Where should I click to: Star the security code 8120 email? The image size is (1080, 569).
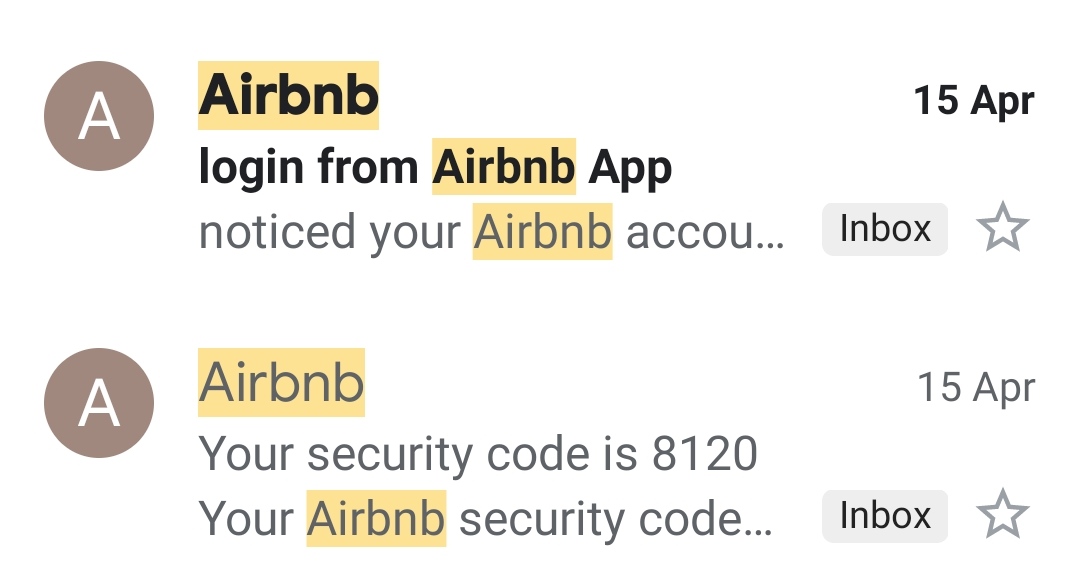[x=1002, y=516]
